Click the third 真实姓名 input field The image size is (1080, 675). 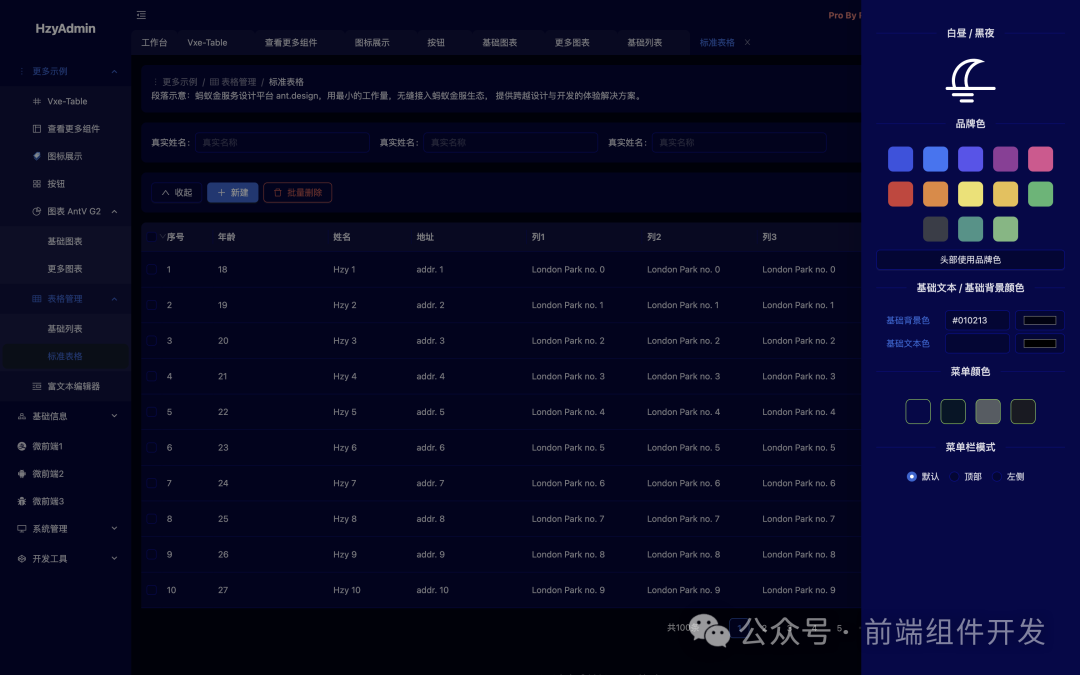coord(739,143)
